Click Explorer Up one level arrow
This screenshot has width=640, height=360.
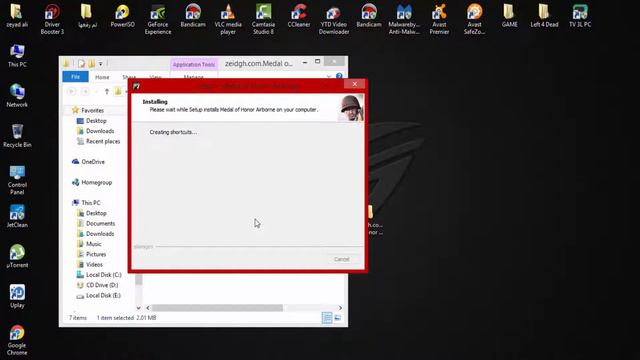tap(107, 91)
